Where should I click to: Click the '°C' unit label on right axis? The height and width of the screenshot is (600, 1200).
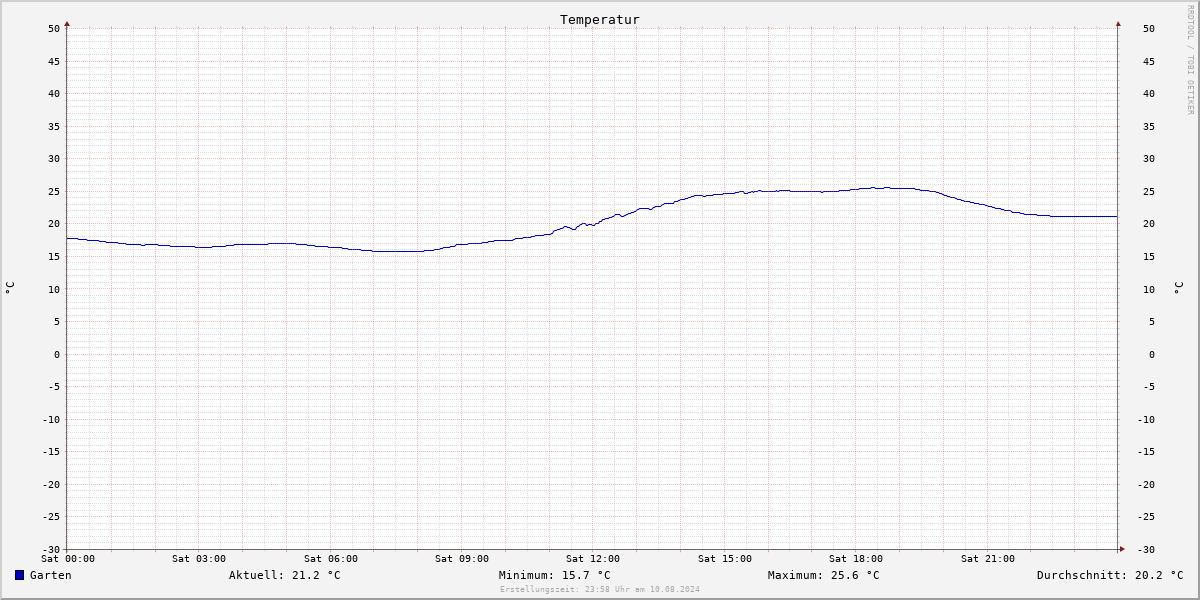click(1178, 288)
